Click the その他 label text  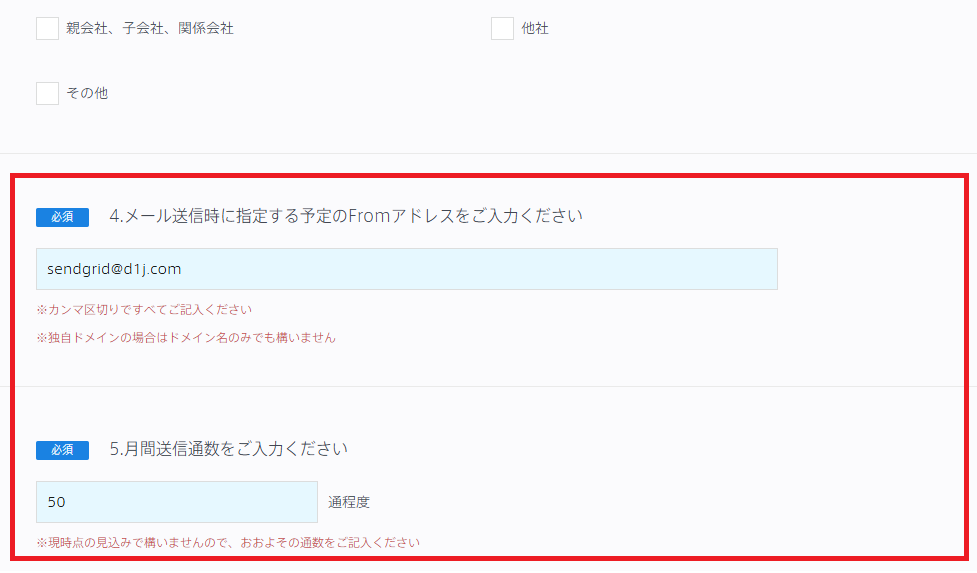pyautogui.click(x=87, y=93)
